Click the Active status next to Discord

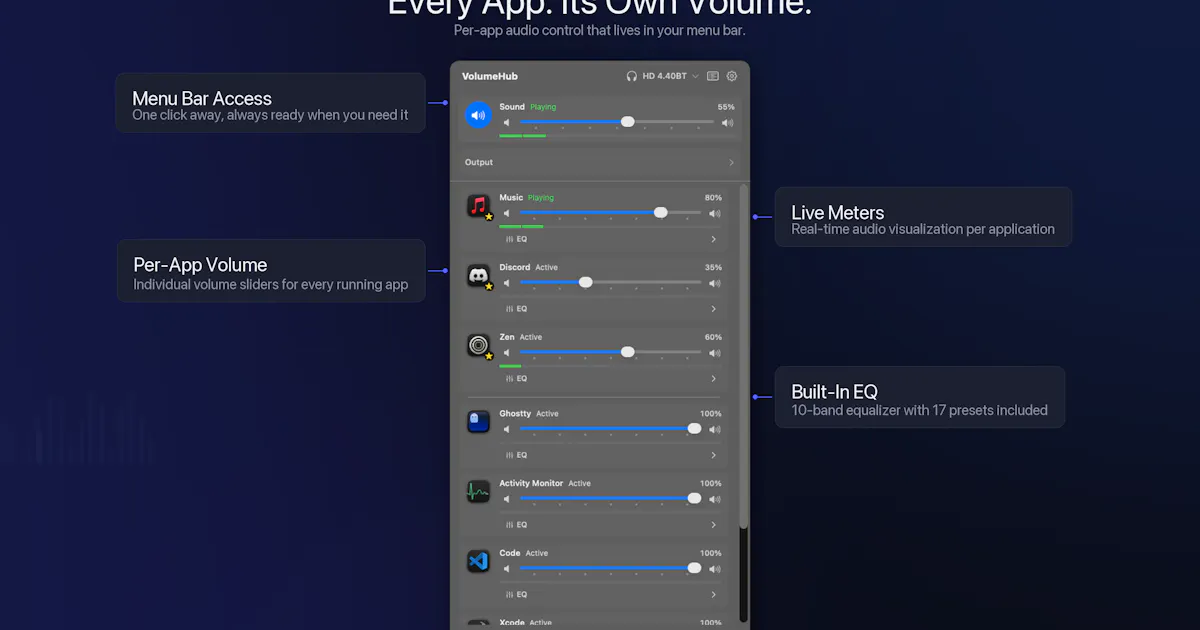pyautogui.click(x=547, y=268)
